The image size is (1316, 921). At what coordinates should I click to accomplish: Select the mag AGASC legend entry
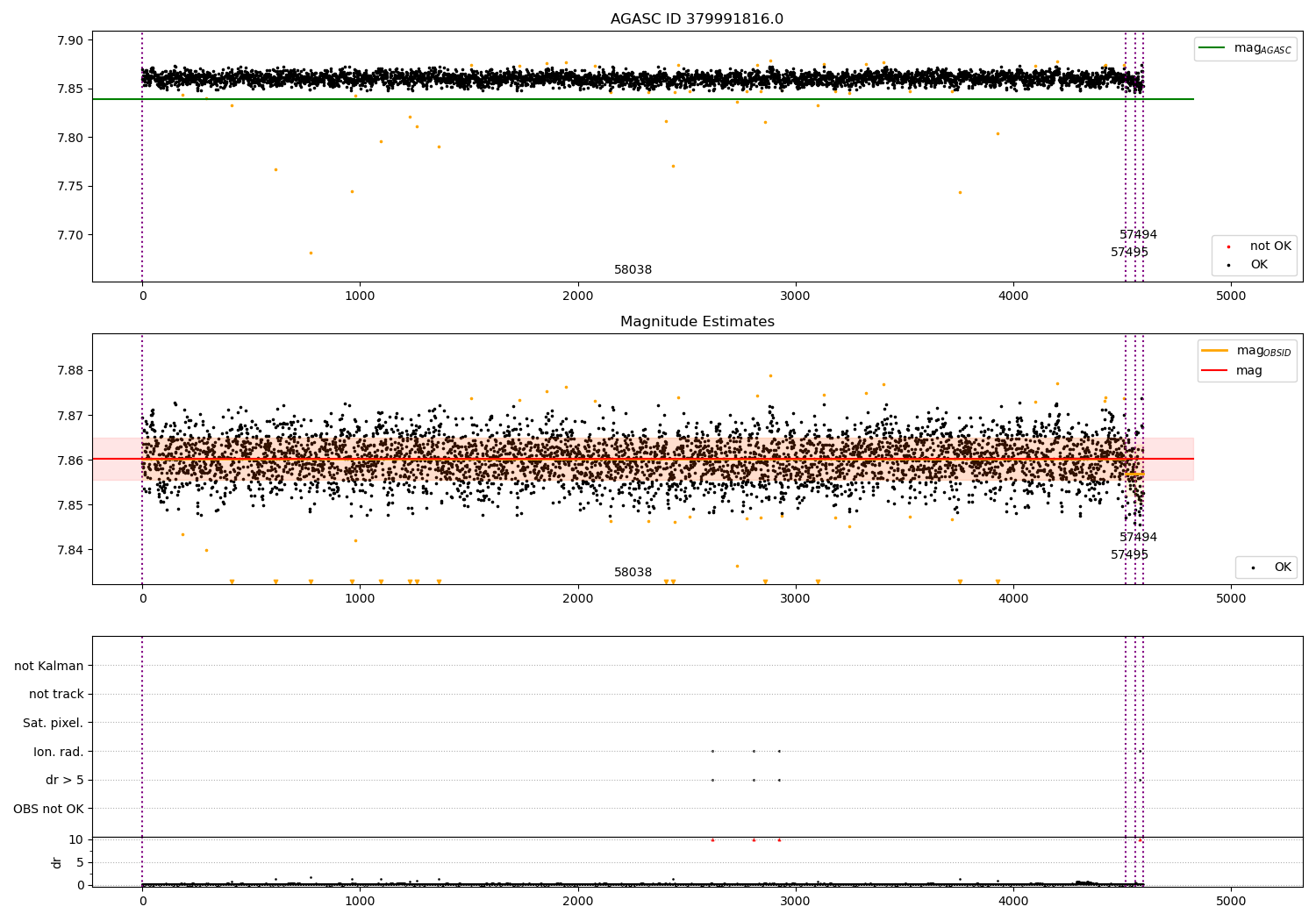point(1245,48)
